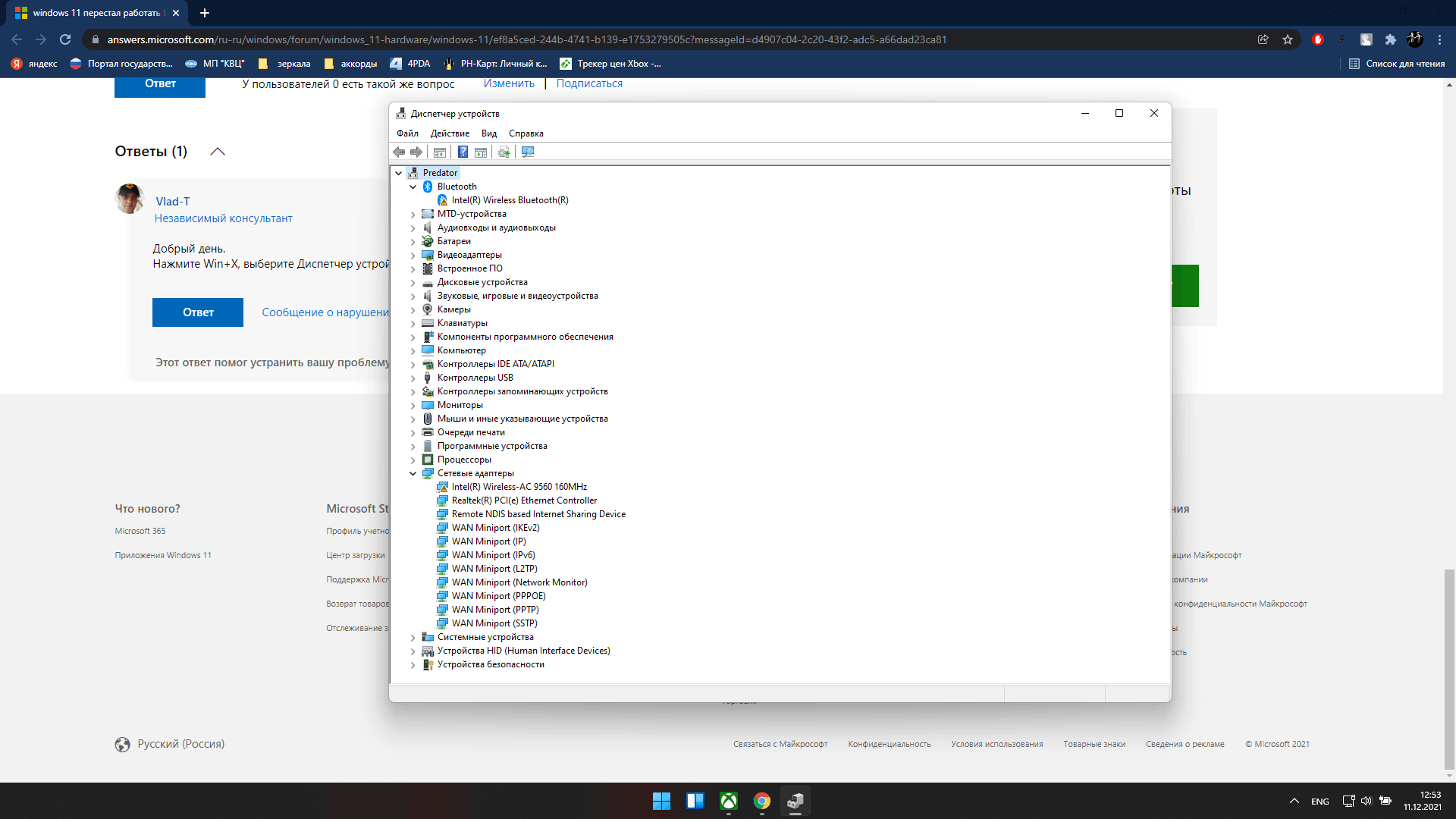
Task: Click the Update driver toolbar icon
Action: (x=504, y=152)
